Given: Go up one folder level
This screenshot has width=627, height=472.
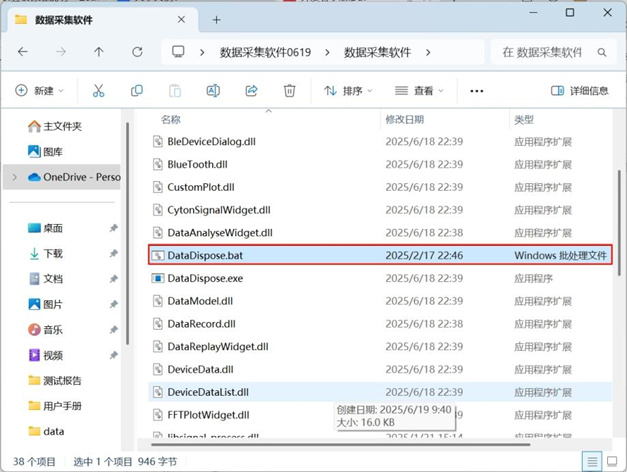Looking at the screenshot, I should (98, 52).
